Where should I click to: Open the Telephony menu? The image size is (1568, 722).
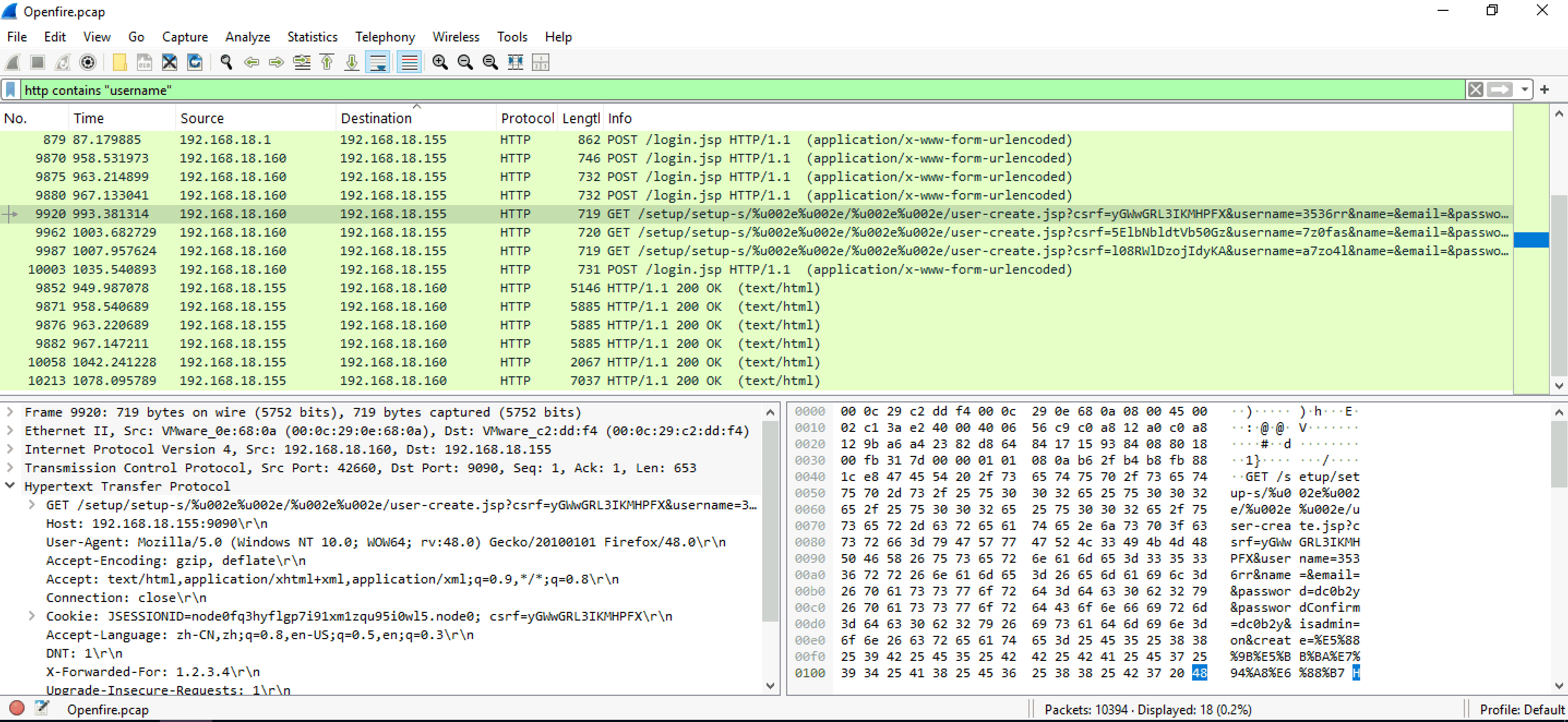(x=385, y=37)
